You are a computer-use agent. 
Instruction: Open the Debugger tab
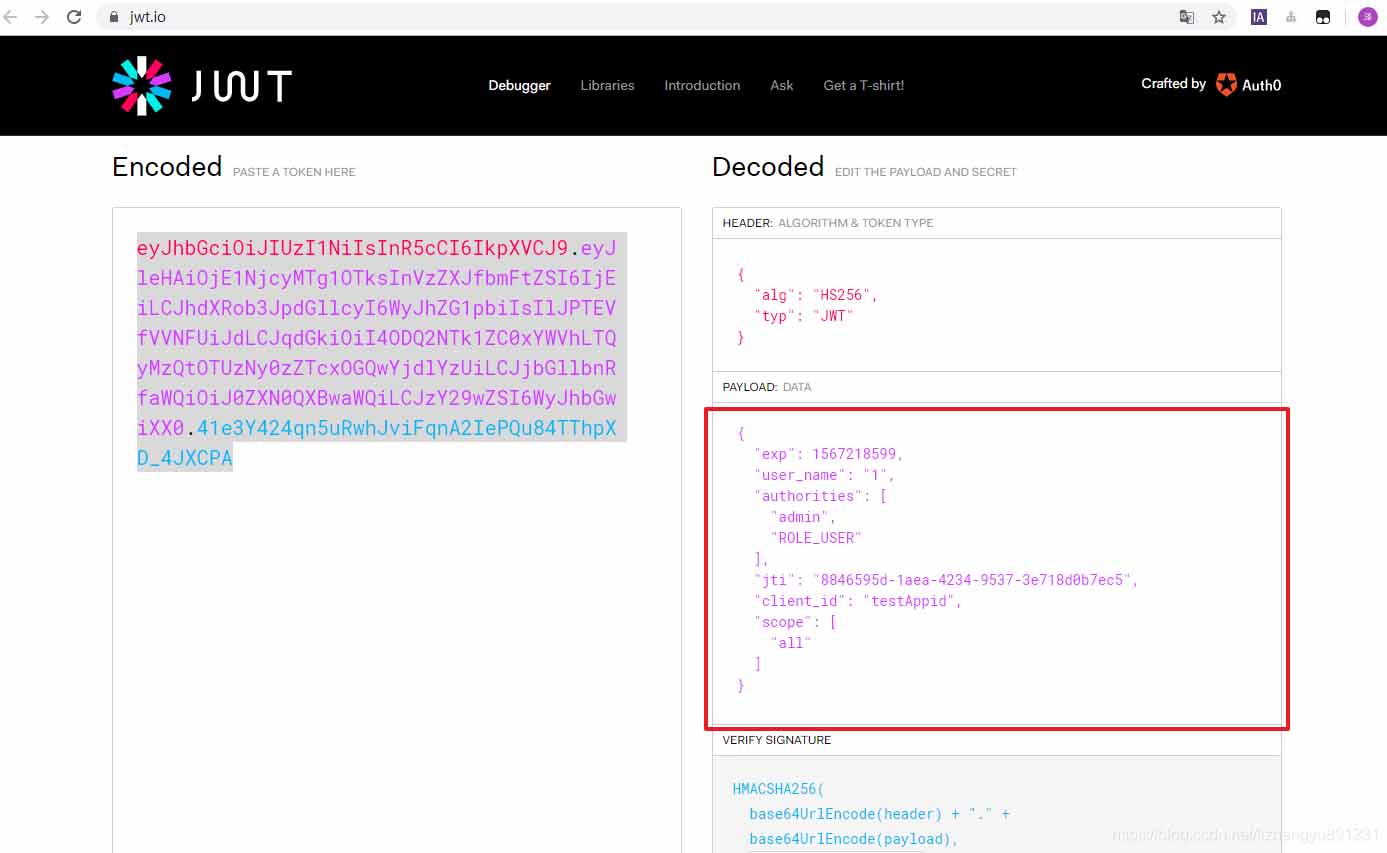click(x=519, y=85)
